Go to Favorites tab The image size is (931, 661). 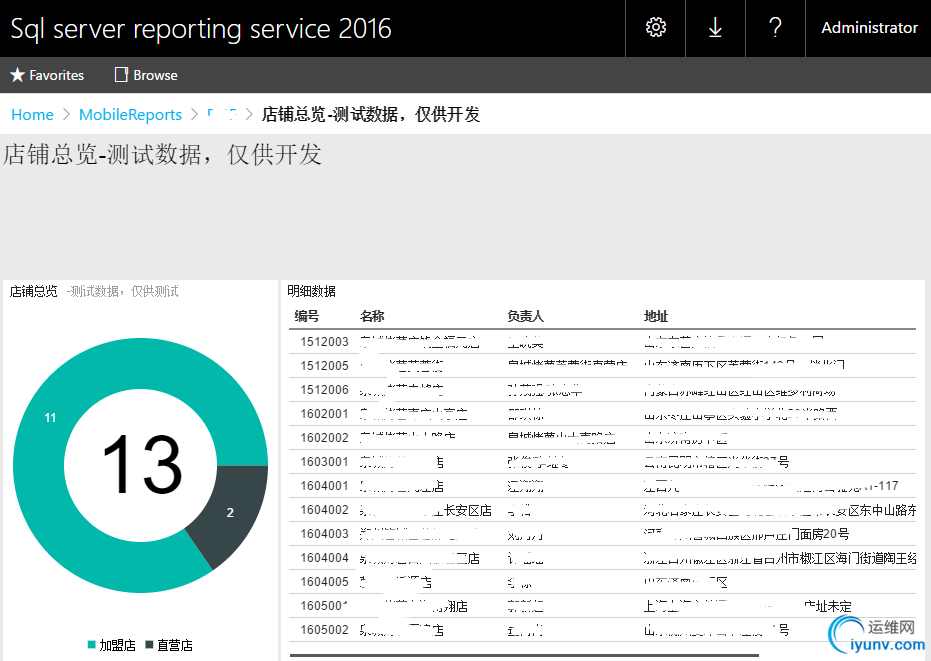[x=47, y=75]
